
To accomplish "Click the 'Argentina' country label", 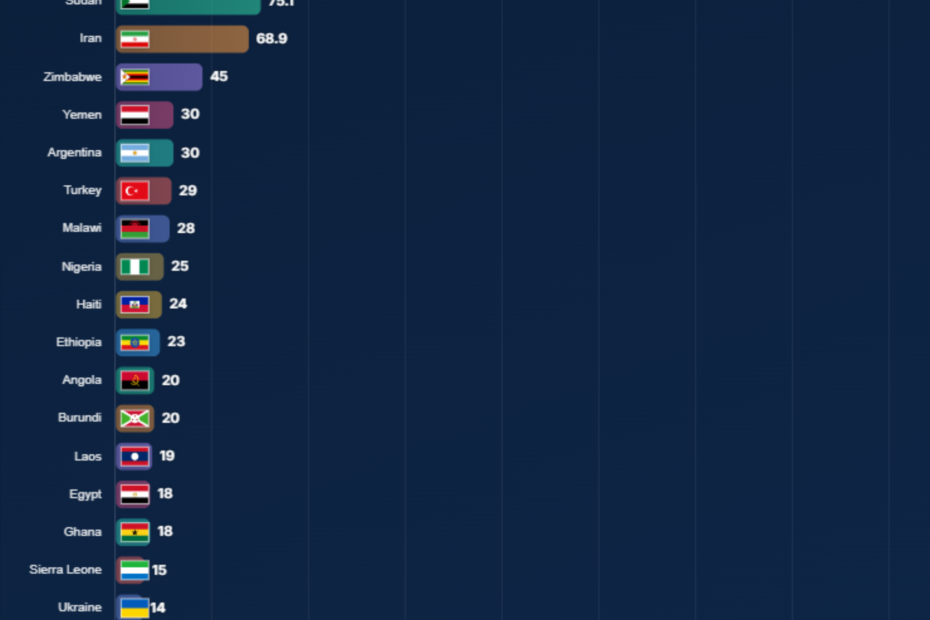I will [74, 152].
